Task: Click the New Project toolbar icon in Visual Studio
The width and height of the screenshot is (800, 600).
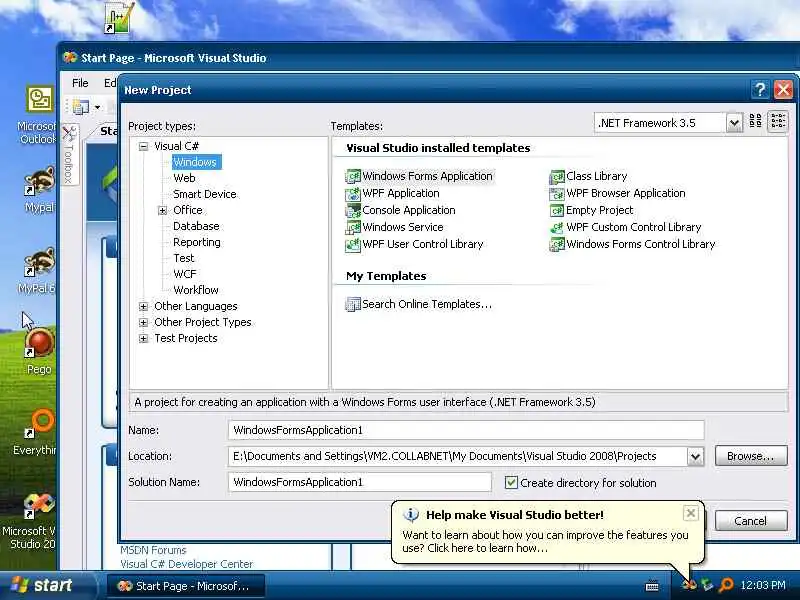Action: tap(81, 107)
